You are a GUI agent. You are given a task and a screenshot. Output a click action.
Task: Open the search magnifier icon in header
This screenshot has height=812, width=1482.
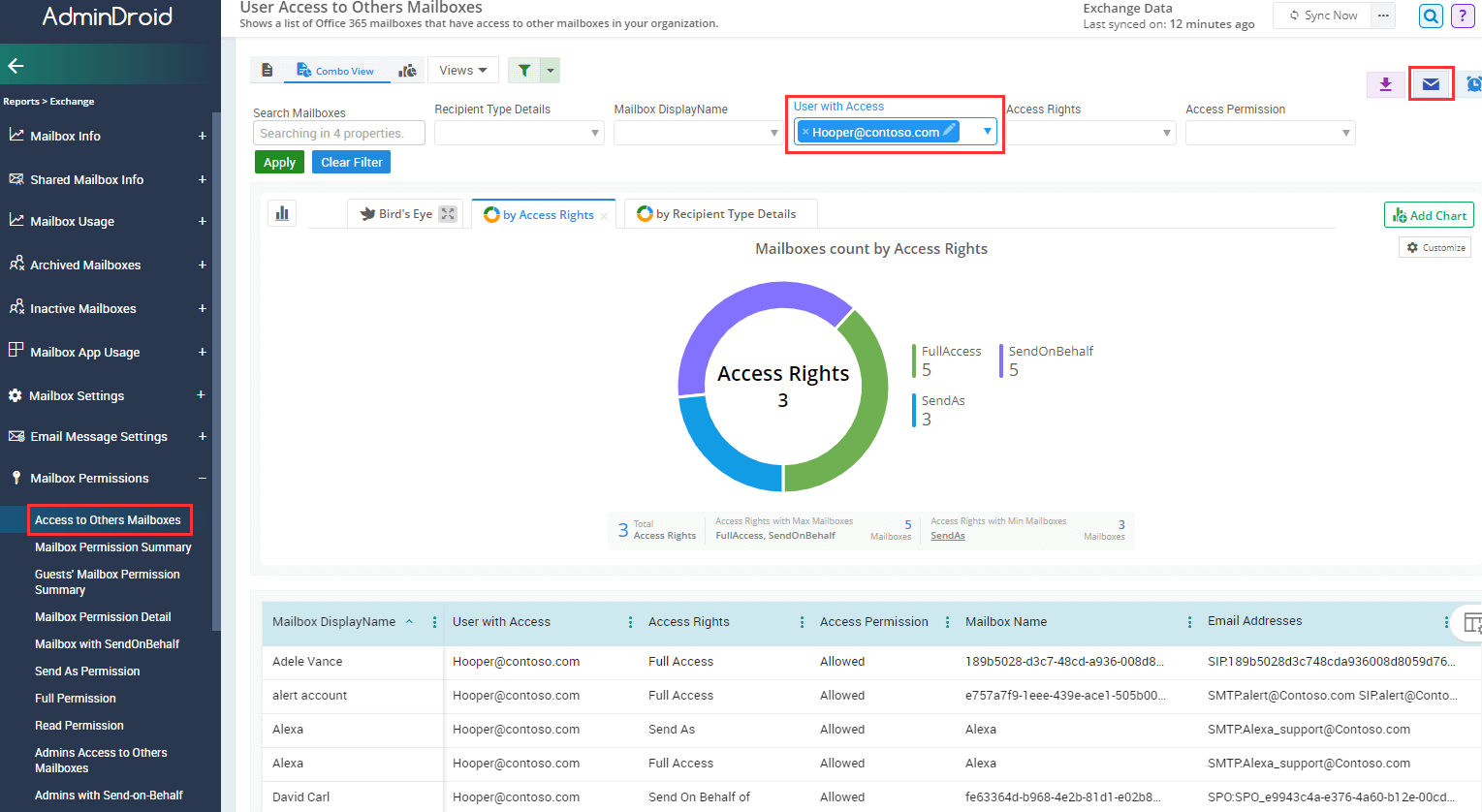[x=1431, y=16]
